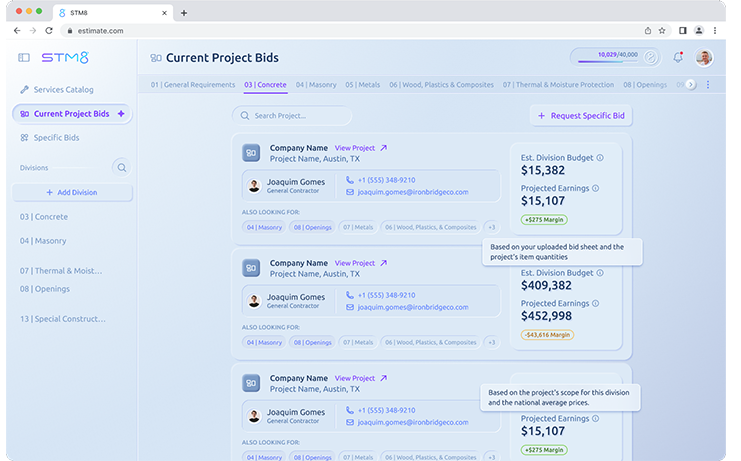The image size is (741, 461).
Task: Click info icon beside first Projected Earnings
Action: pyautogui.click(x=595, y=188)
